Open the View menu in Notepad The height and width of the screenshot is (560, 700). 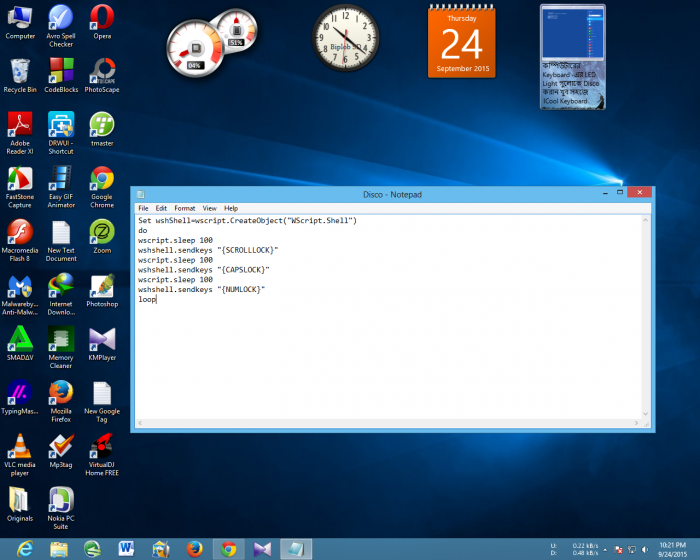[x=209, y=208]
